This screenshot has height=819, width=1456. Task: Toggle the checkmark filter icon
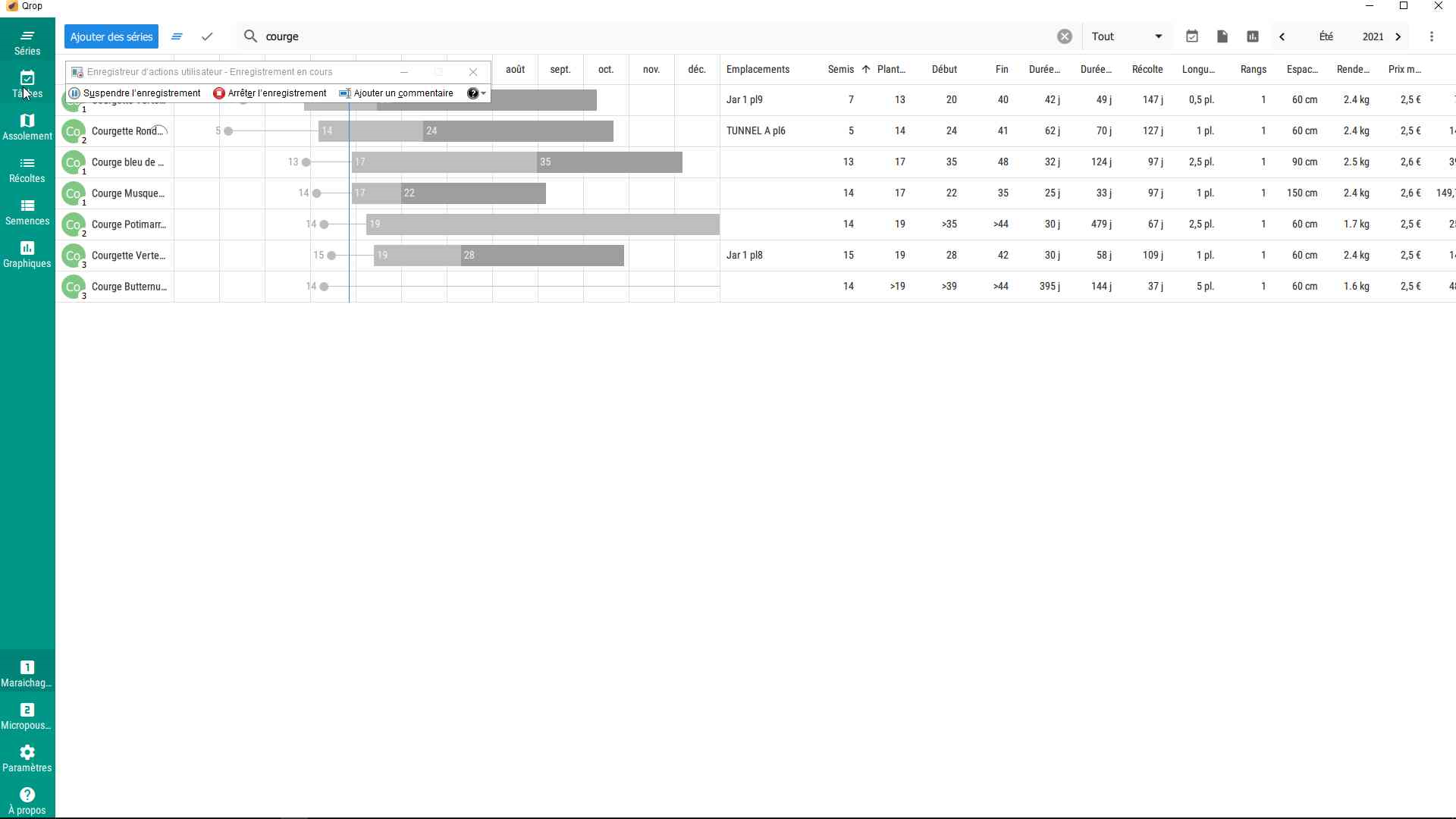pyautogui.click(x=207, y=36)
